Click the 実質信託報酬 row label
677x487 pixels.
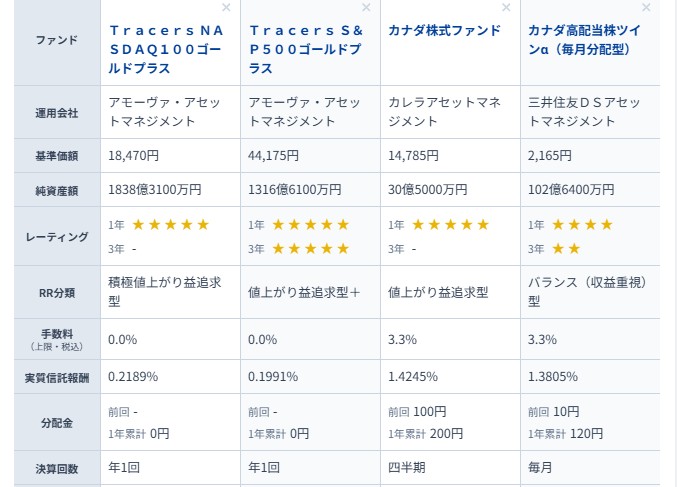pyautogui.click(x=57, y=377)
